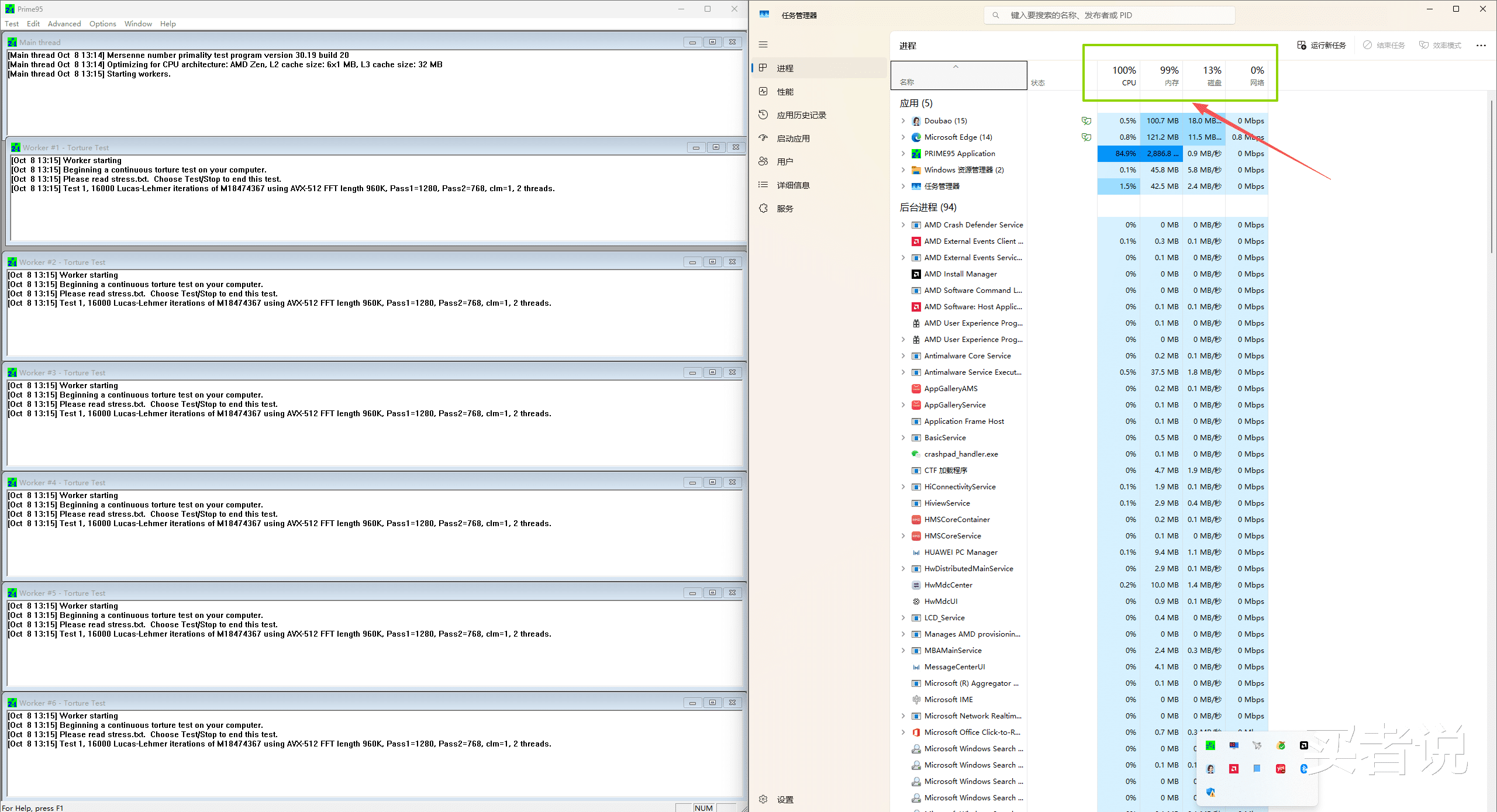Click the process list vertical scrollbar

coord(1491,175)
